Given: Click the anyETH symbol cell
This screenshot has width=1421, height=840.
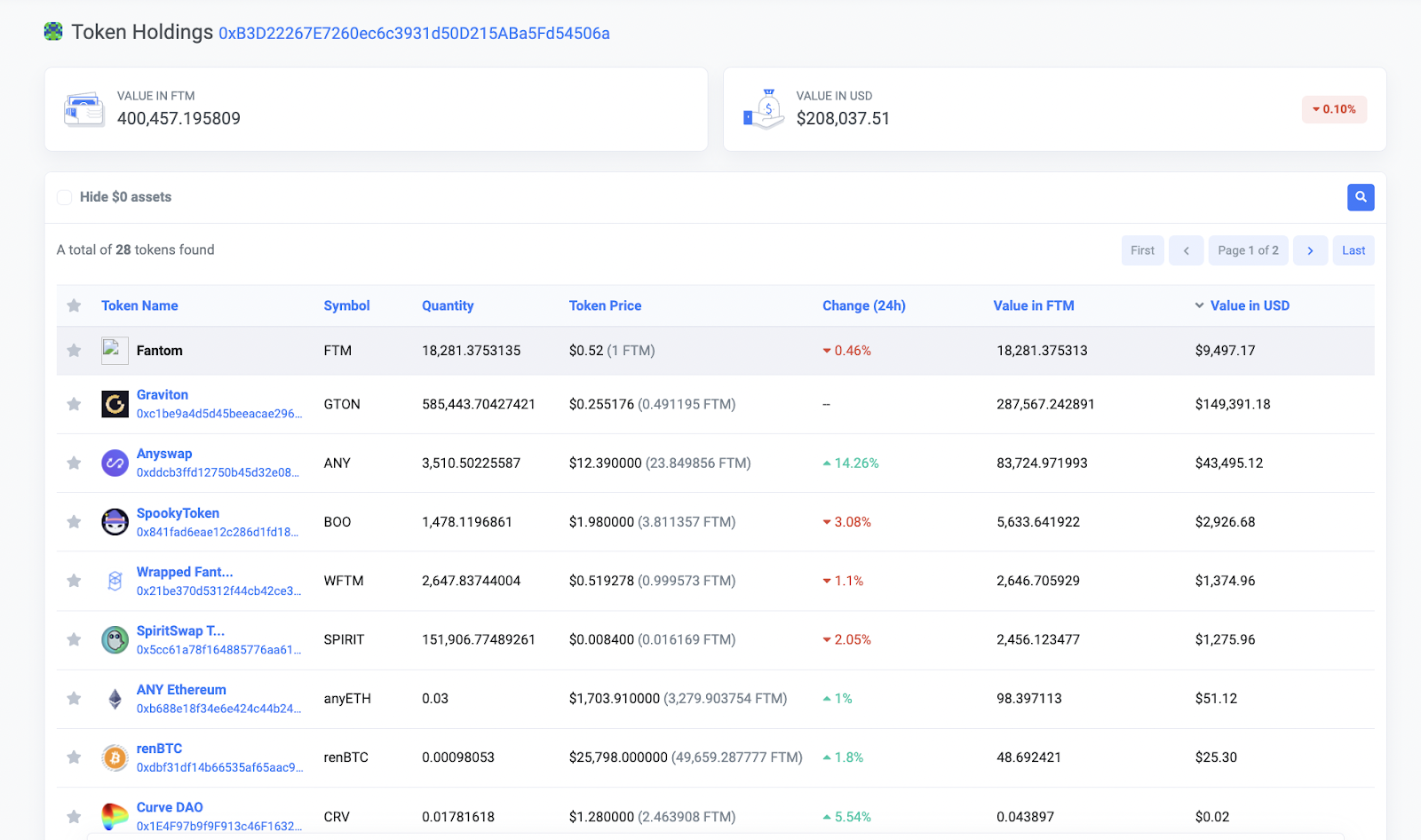Looking at the screenshot, I should [x=347, y=699].
